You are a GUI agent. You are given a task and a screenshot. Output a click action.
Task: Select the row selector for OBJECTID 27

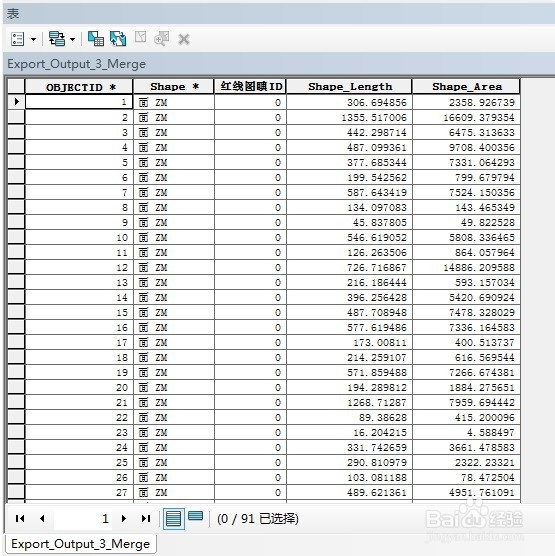pyautogui.click(x=16, y=492)
